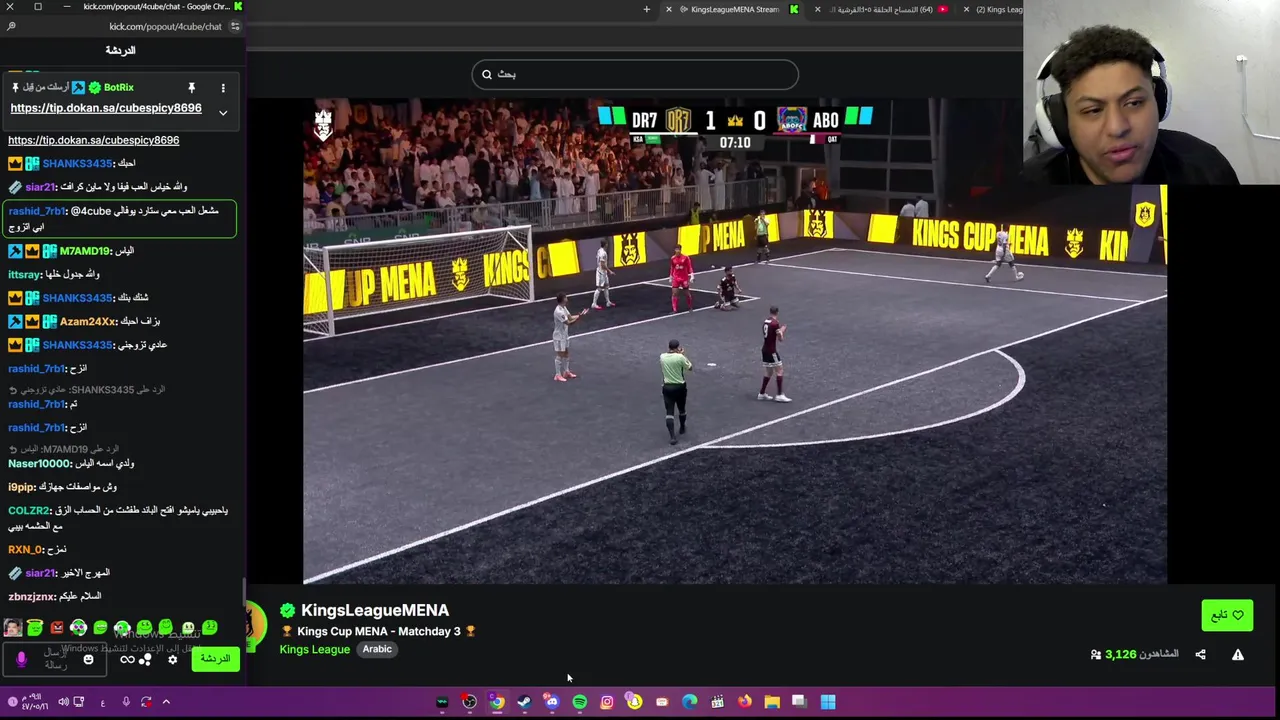Image resolution: width=1280 pixels, height=720 pixels.
Task: Open File Explorer from the taskbar
Action: [772, 702]
